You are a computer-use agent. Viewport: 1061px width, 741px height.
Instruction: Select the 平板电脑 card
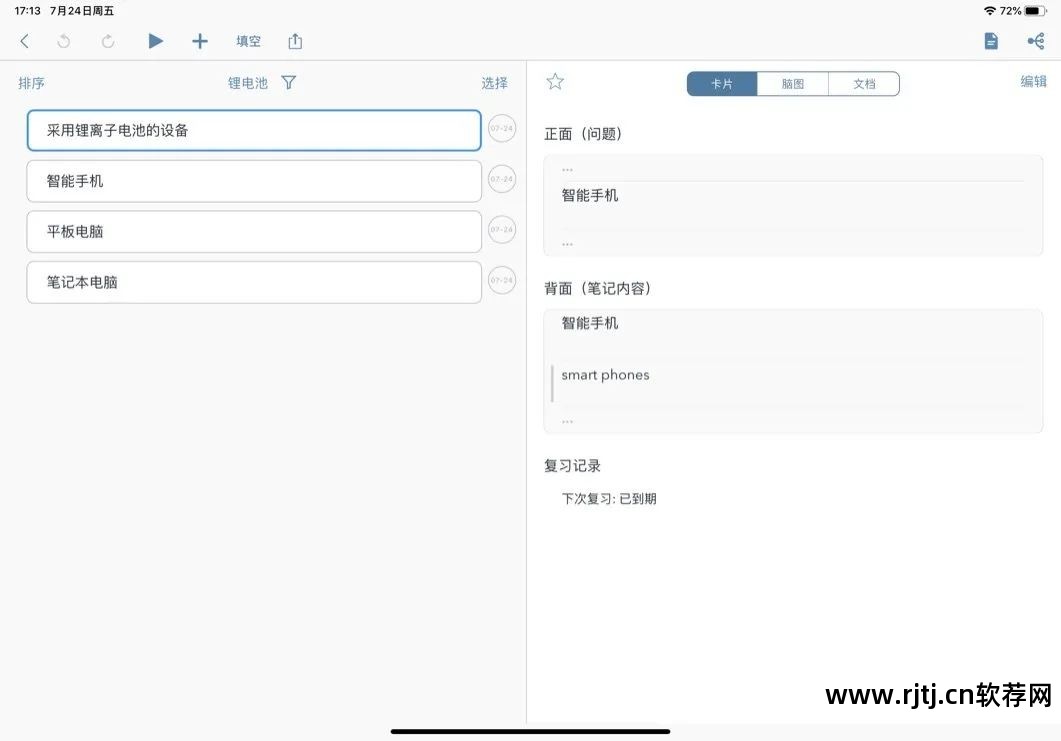tap(254, 231)
